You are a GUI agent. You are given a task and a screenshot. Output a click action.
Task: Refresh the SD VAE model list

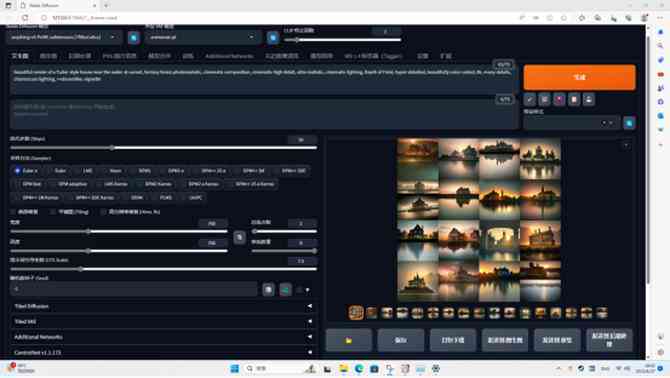coord(273,38)
